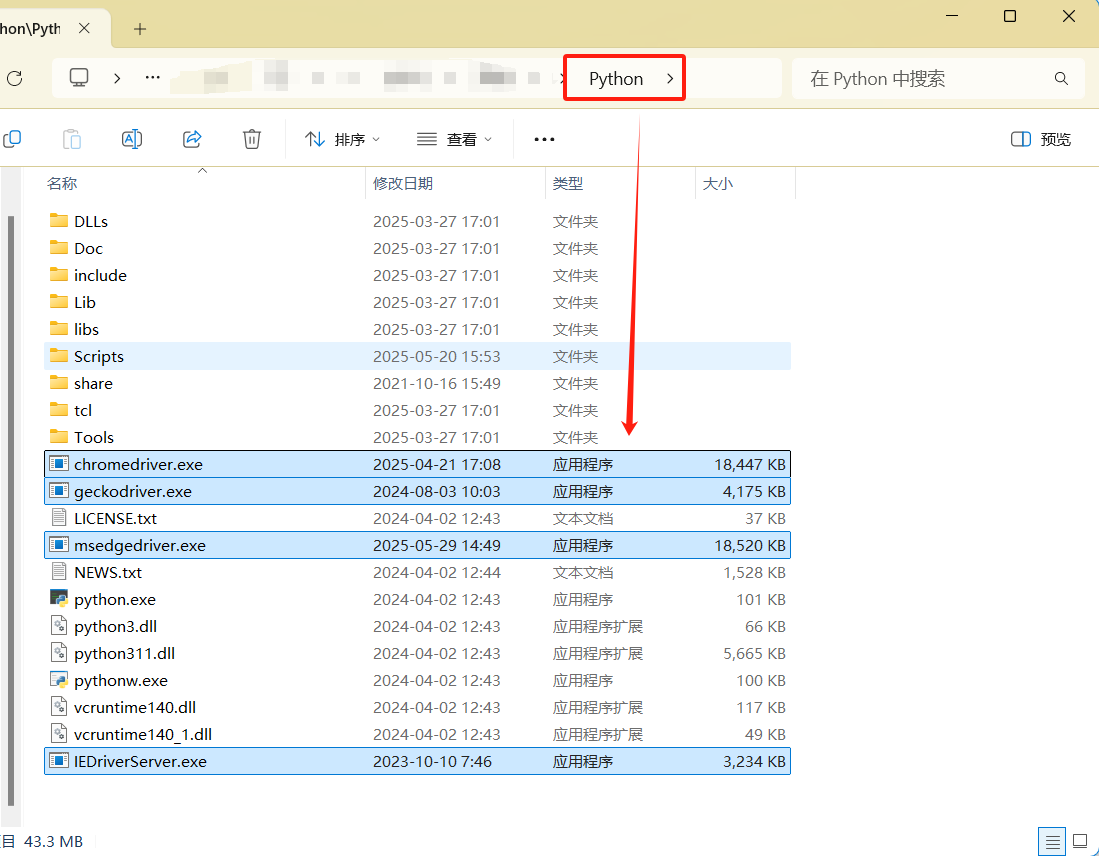Image resolution: width=1099 pixels, height=856 pixels.
Task: Click the search box 在 Python 中搜索
Action: pyautogui.click(x=938, y=79)
